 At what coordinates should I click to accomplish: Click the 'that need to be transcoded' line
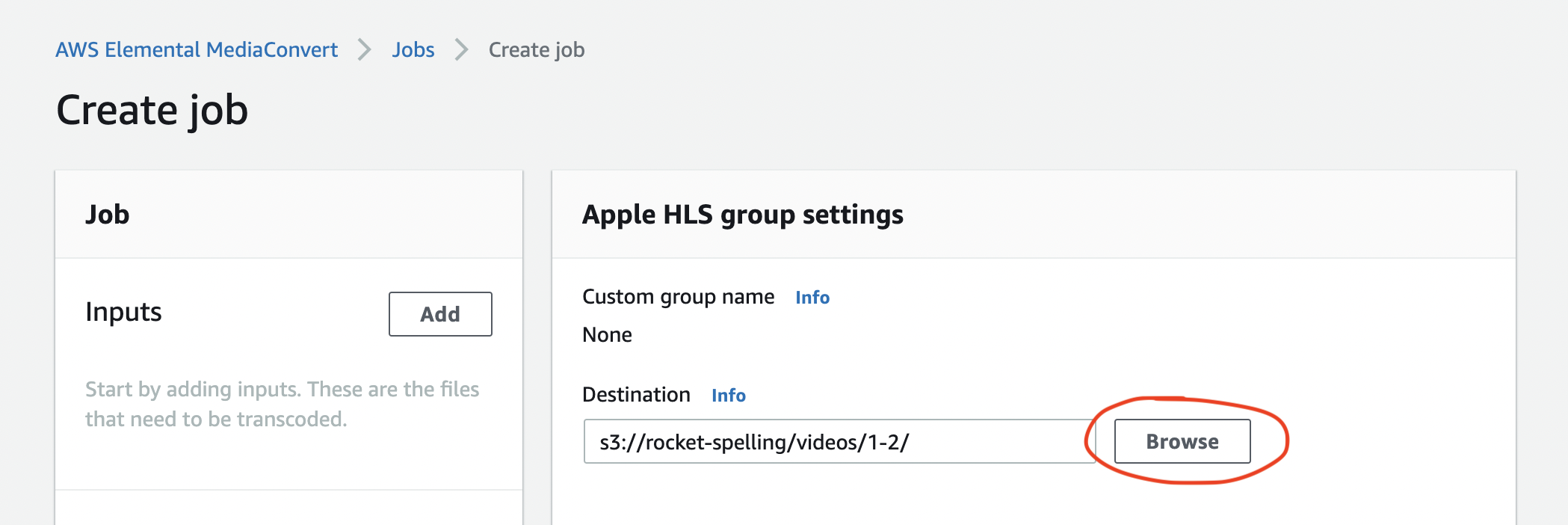(x=216, y=419)
